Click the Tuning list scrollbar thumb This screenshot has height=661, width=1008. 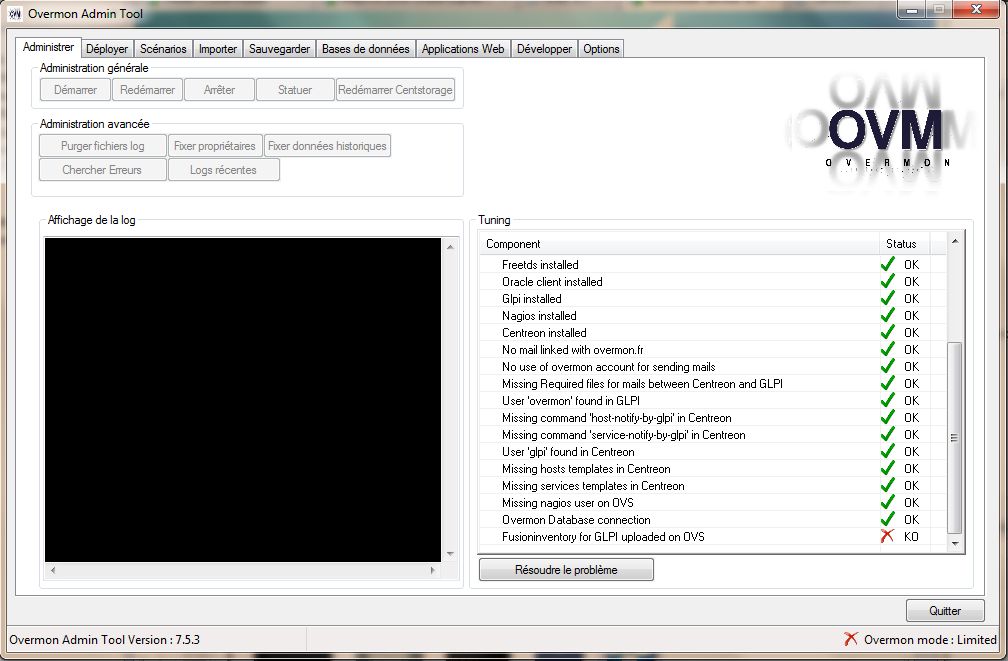pos(955,437)
